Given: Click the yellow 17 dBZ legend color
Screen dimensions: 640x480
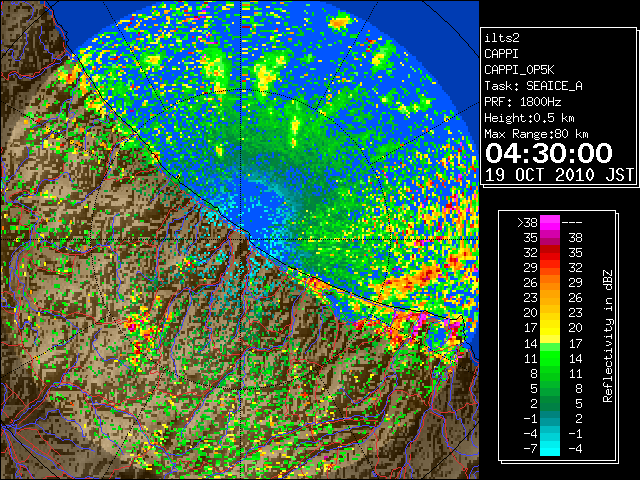Looking at the screenshot, I should point(550,328).
